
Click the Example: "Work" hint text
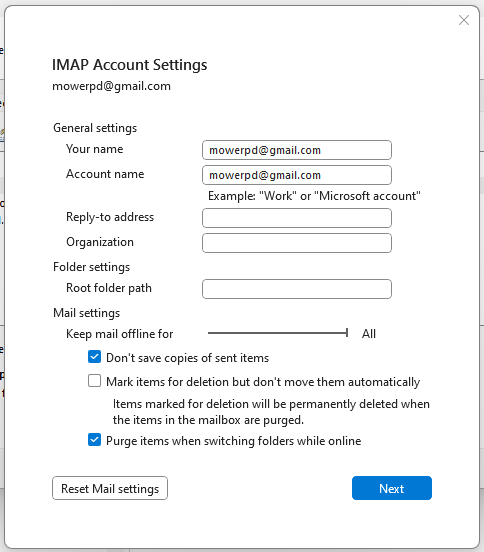[314, 196]
